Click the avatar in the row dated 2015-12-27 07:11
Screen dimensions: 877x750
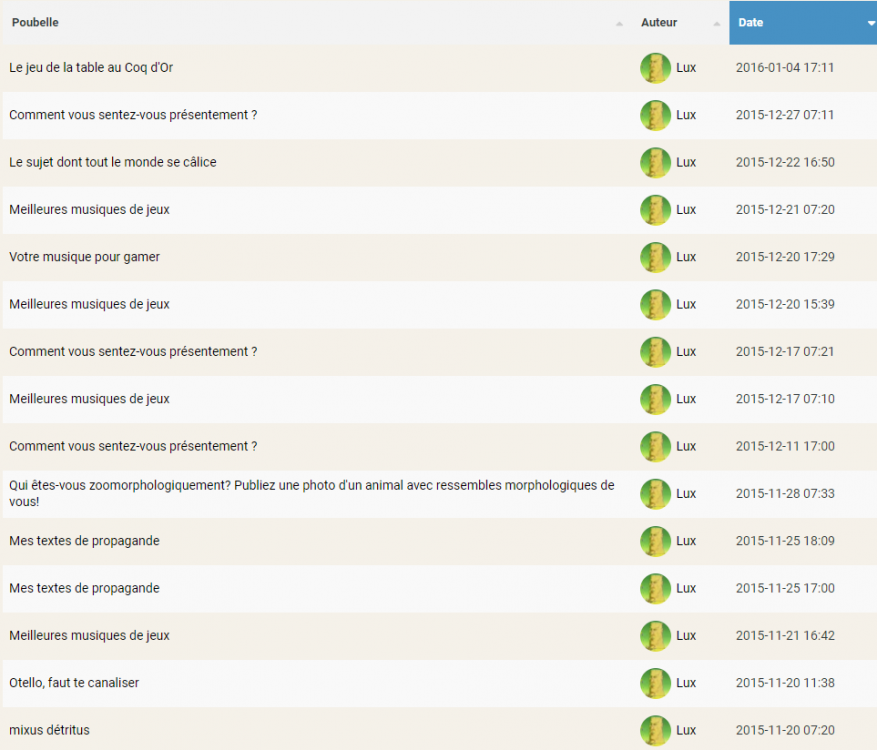point(655,115)
